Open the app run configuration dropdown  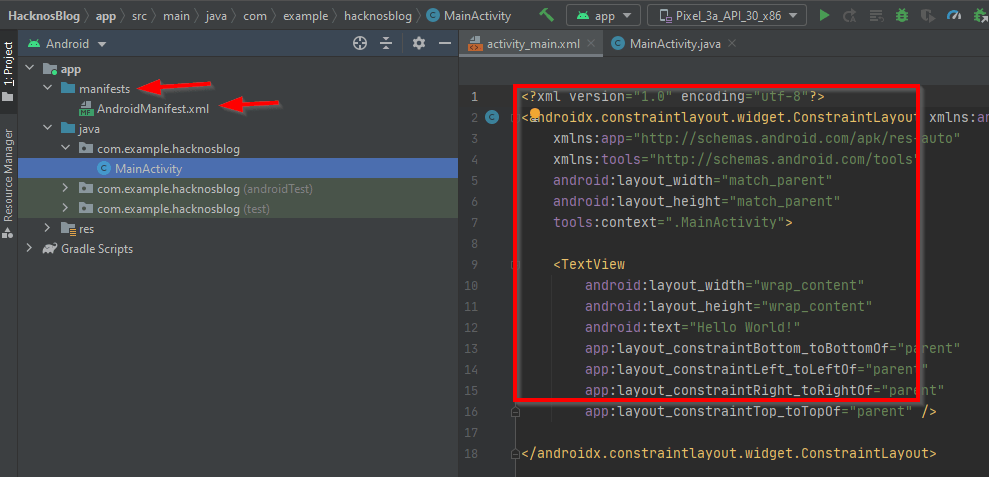pos(604,15)
